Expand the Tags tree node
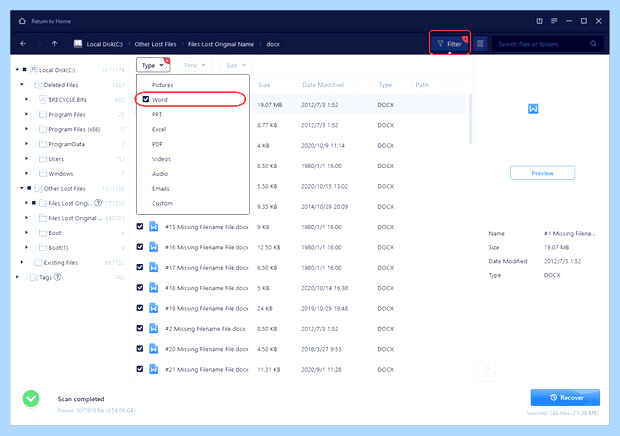 click(17, 277)
